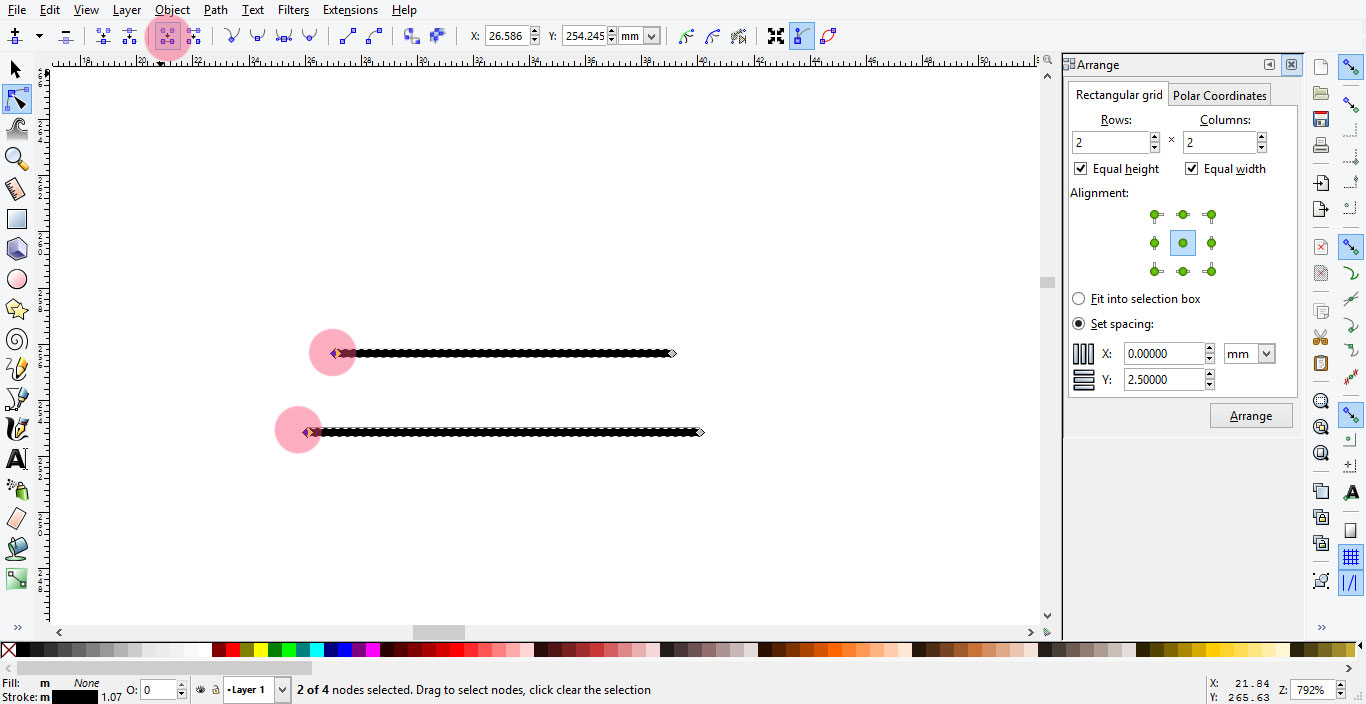
Task: Switch to the Polar Coordinates tab
Action: 1219,96
